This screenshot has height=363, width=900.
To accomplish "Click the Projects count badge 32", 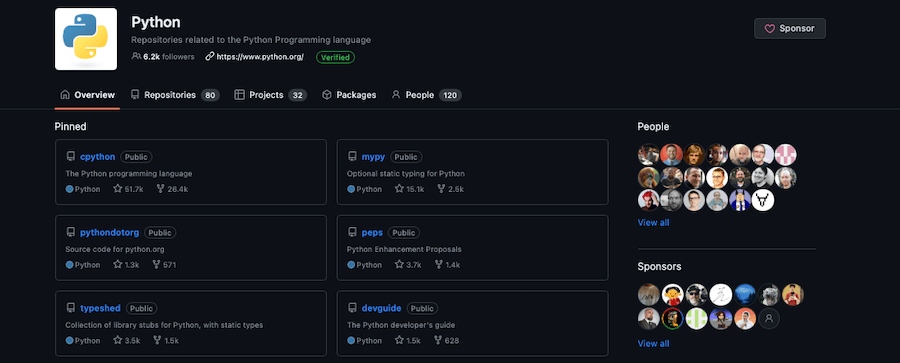I will tap(297, 95).
